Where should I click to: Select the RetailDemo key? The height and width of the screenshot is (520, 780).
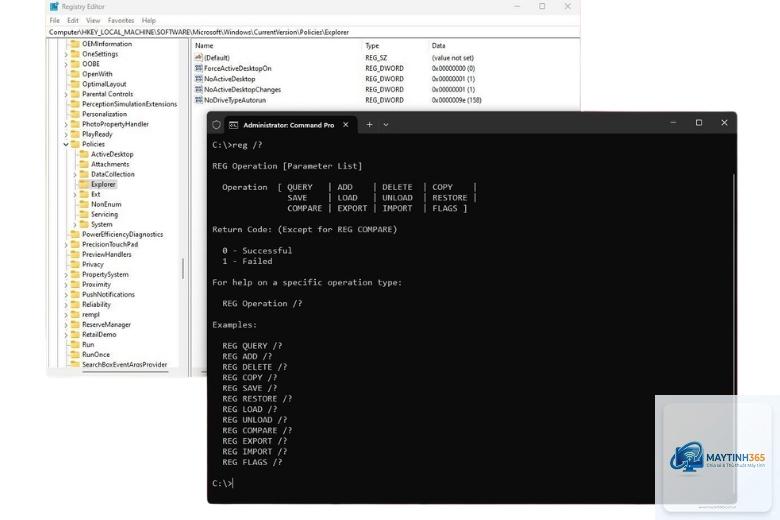pos(99,334)
